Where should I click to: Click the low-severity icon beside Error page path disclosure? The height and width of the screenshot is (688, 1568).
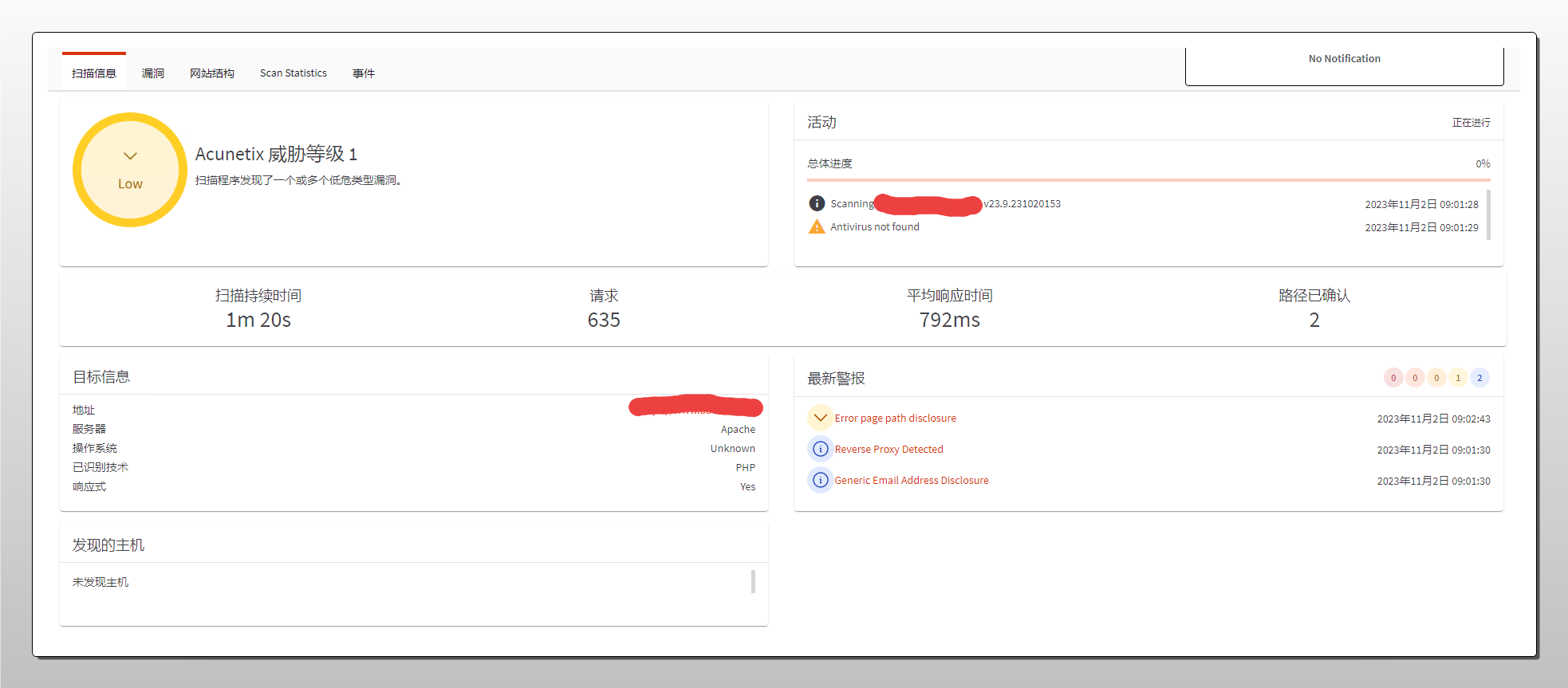pos(820,418)
